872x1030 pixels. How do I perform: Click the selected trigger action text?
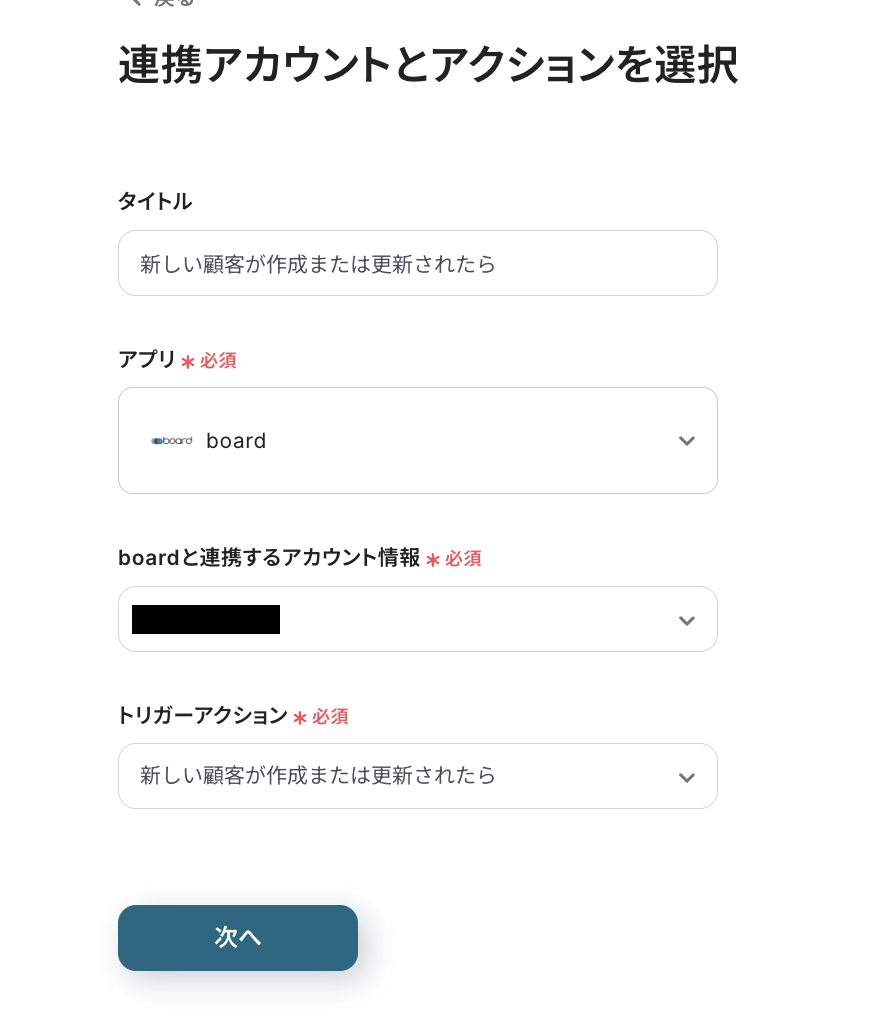(318, 776)
